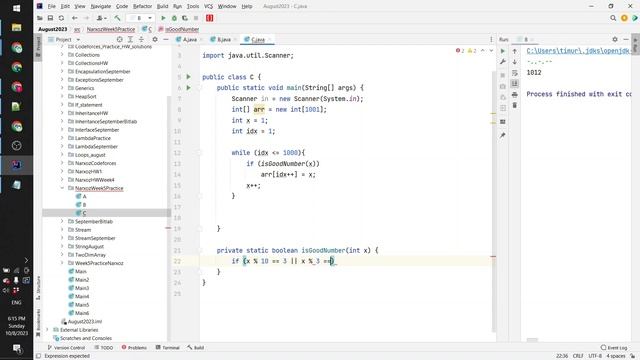The height and width of the screenshot is (360, 640).
Task: Open the run configuration dropdown
Action: click(x=140, y=18)
